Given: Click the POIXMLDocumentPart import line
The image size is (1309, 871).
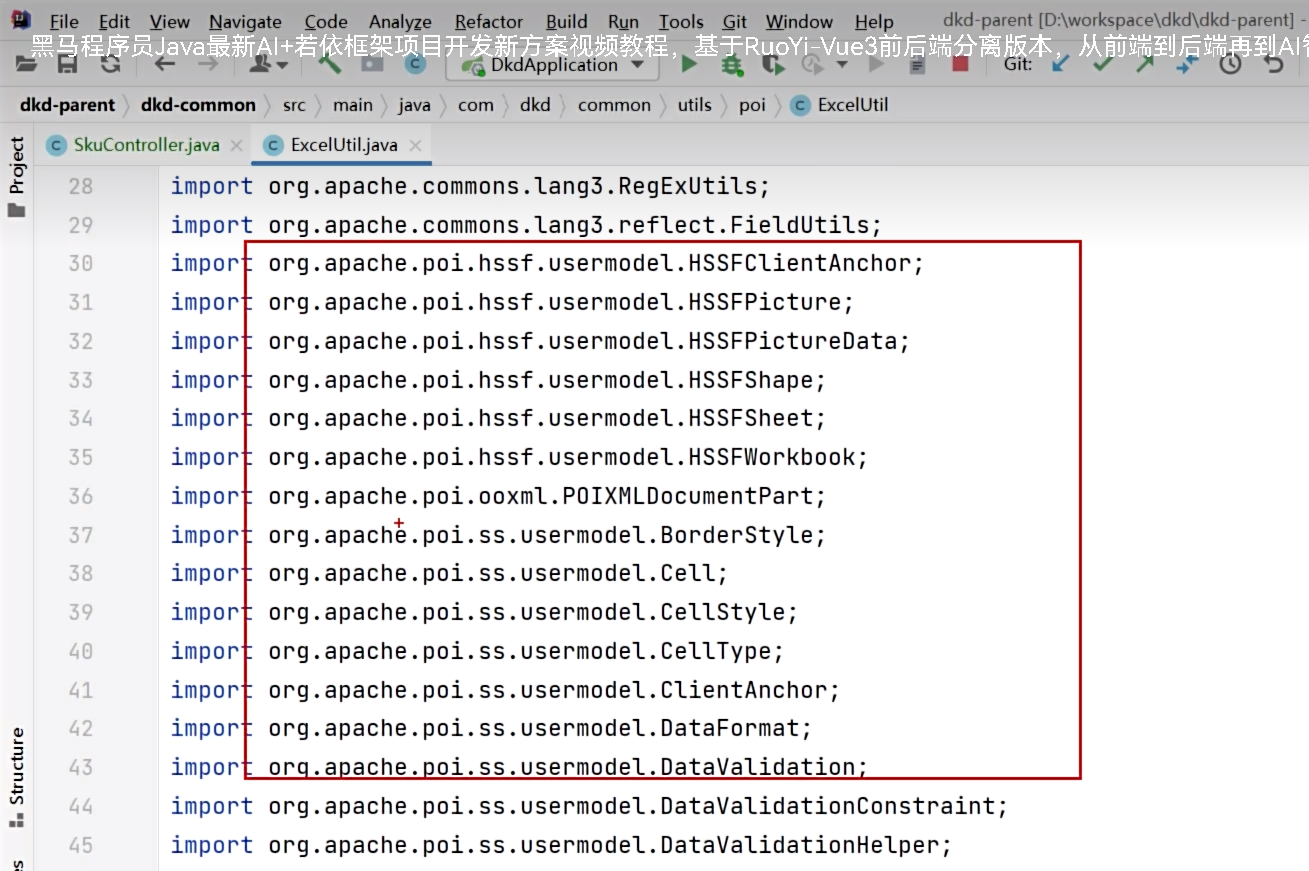Looking at the screenshot, I should 499,496.
